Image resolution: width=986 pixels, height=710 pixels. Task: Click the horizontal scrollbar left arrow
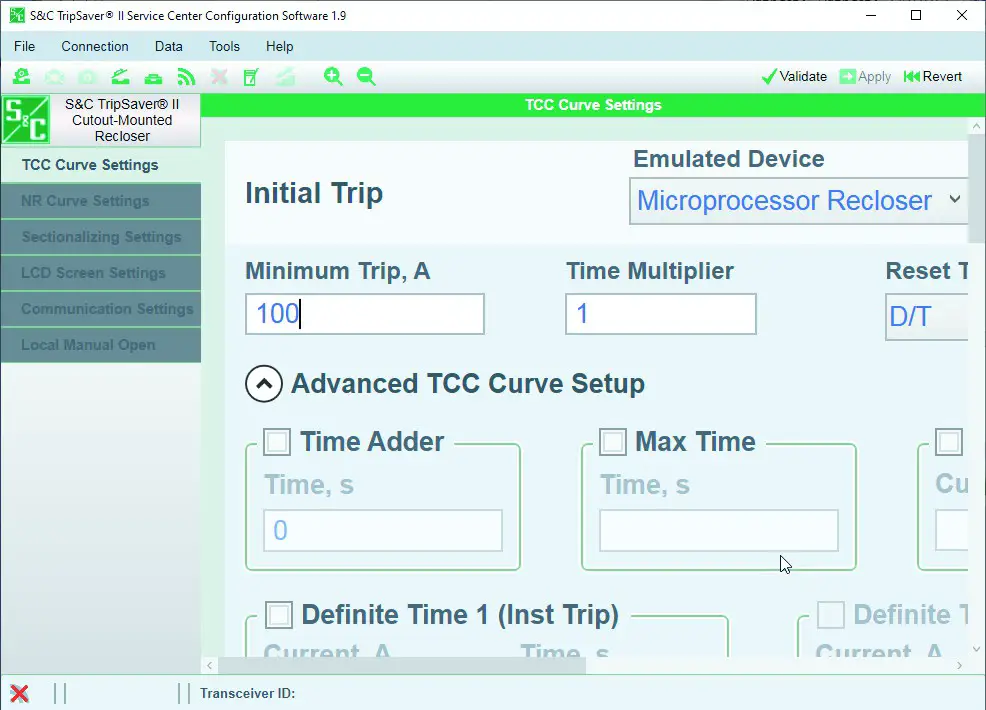pyautogui.click(x=209, y=665)
